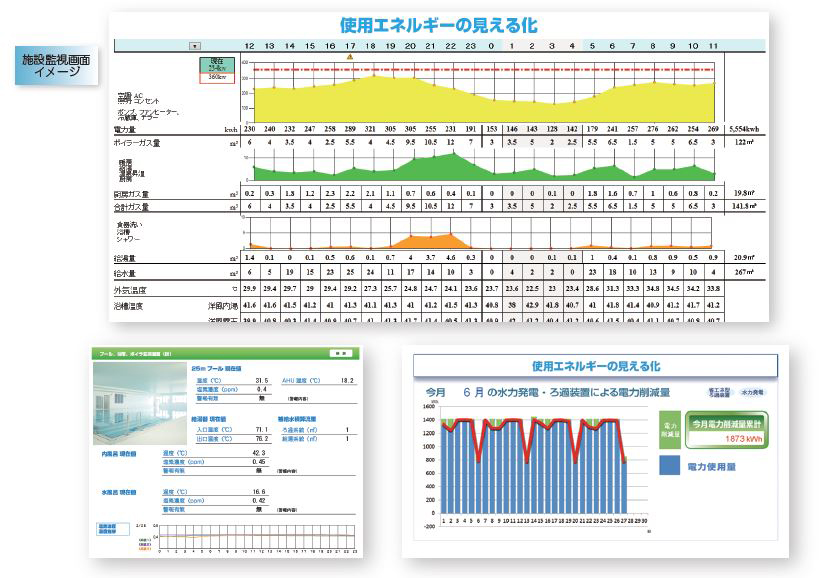Select the 71.1 inlet temperature value

click(262, 429)
